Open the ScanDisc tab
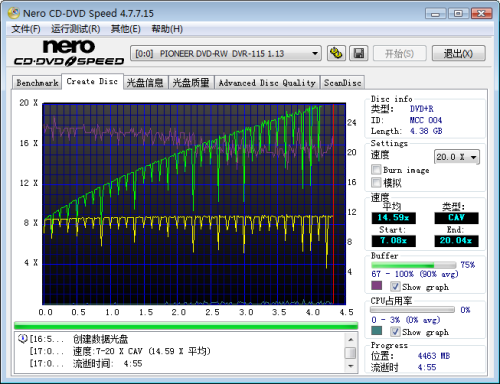Screen dimensions: 500x384 pyautogui.click(x=342, y=83)
